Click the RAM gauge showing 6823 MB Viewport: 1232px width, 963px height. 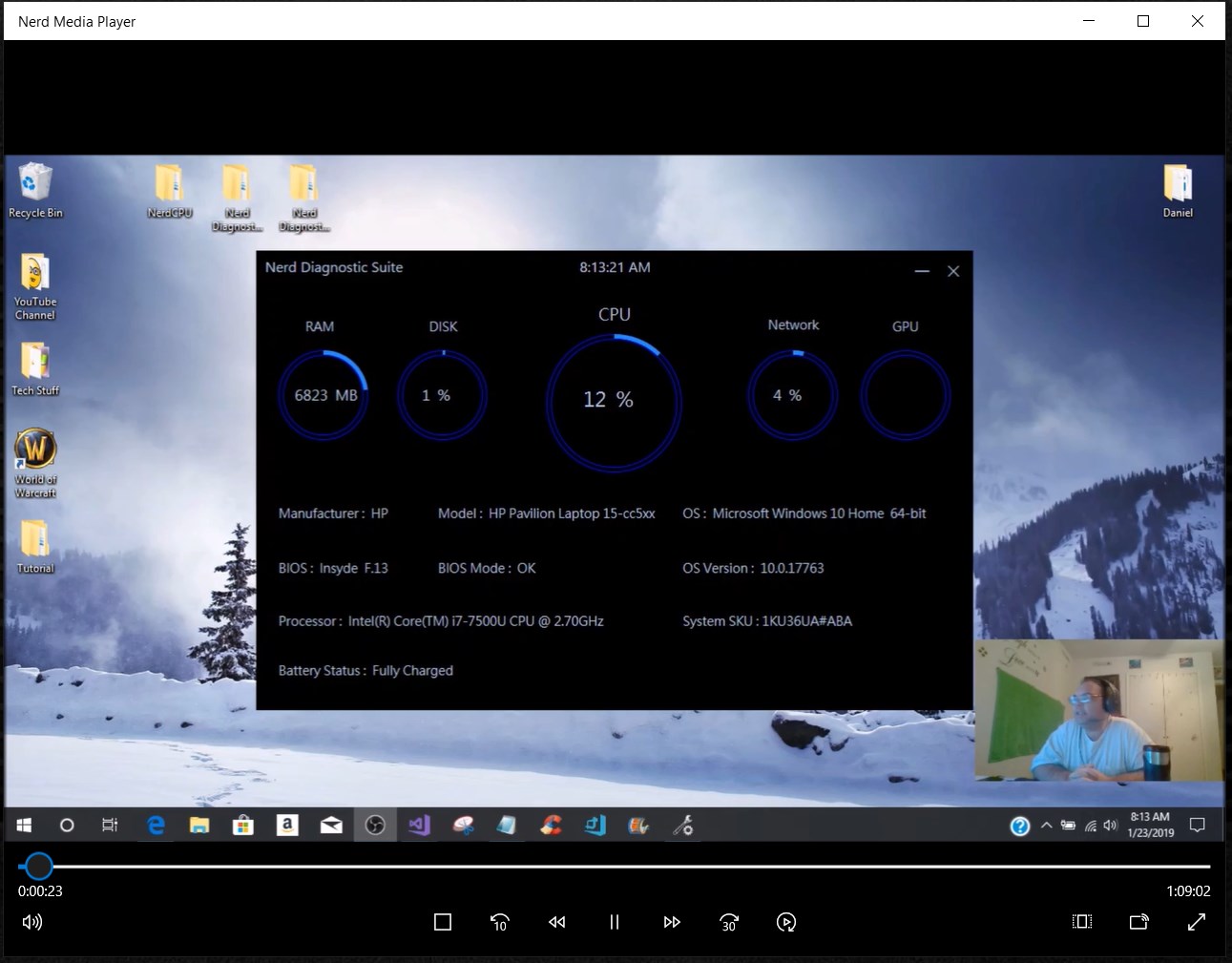click(324, 395)
